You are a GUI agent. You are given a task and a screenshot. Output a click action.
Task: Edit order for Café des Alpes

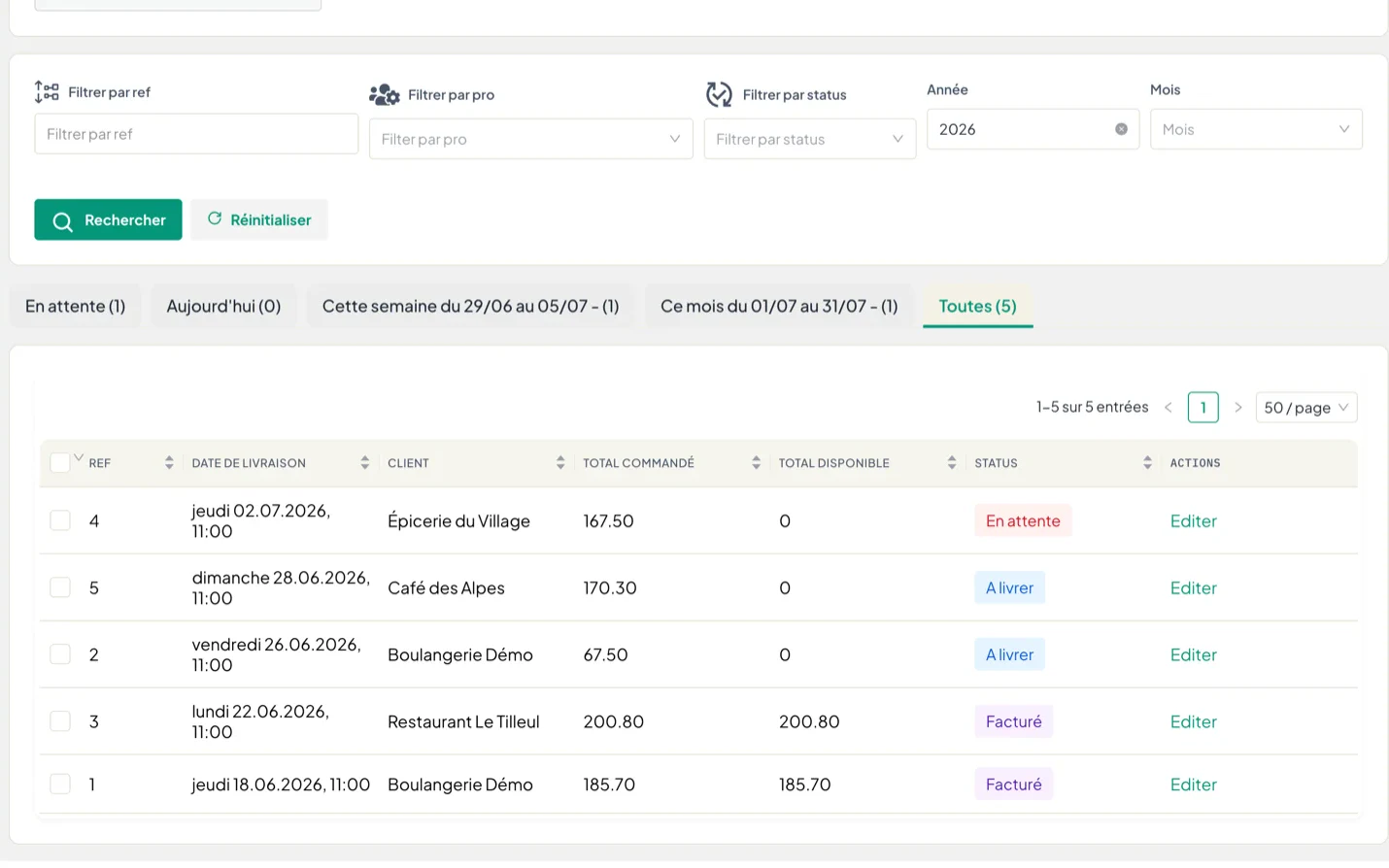pos(1193,588)
